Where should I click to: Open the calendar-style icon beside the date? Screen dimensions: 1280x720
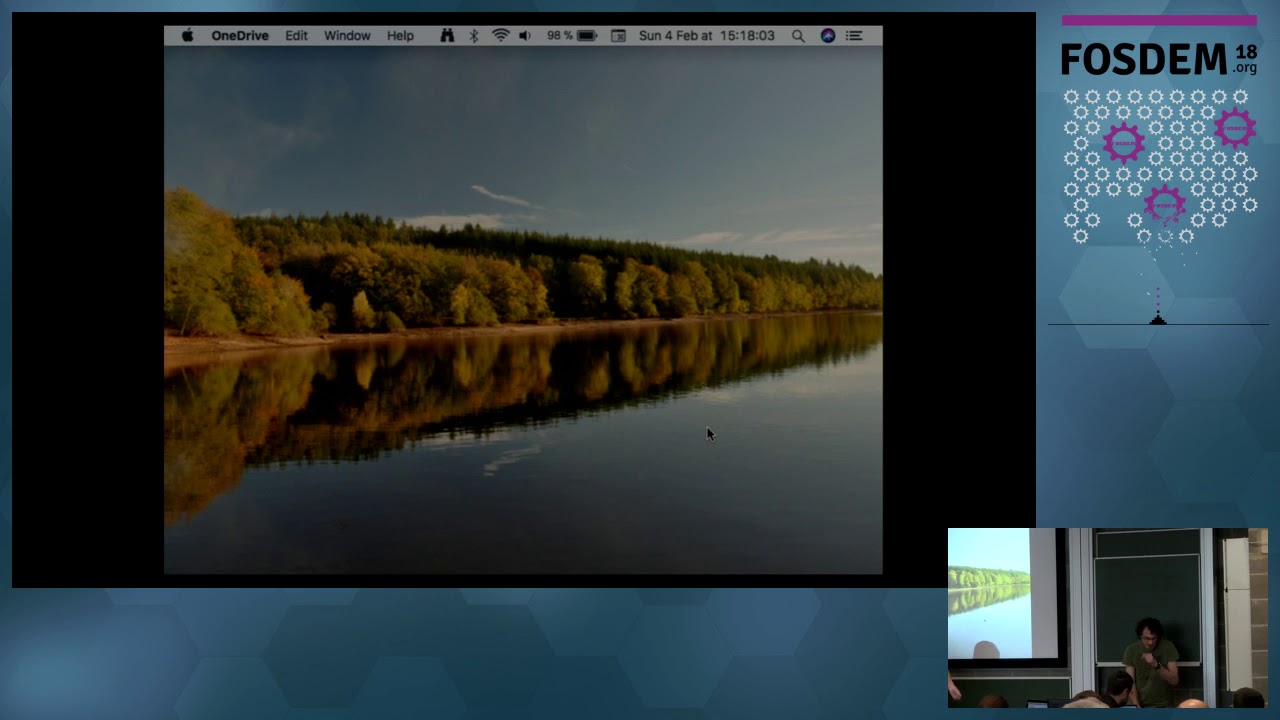click(618, 35)
